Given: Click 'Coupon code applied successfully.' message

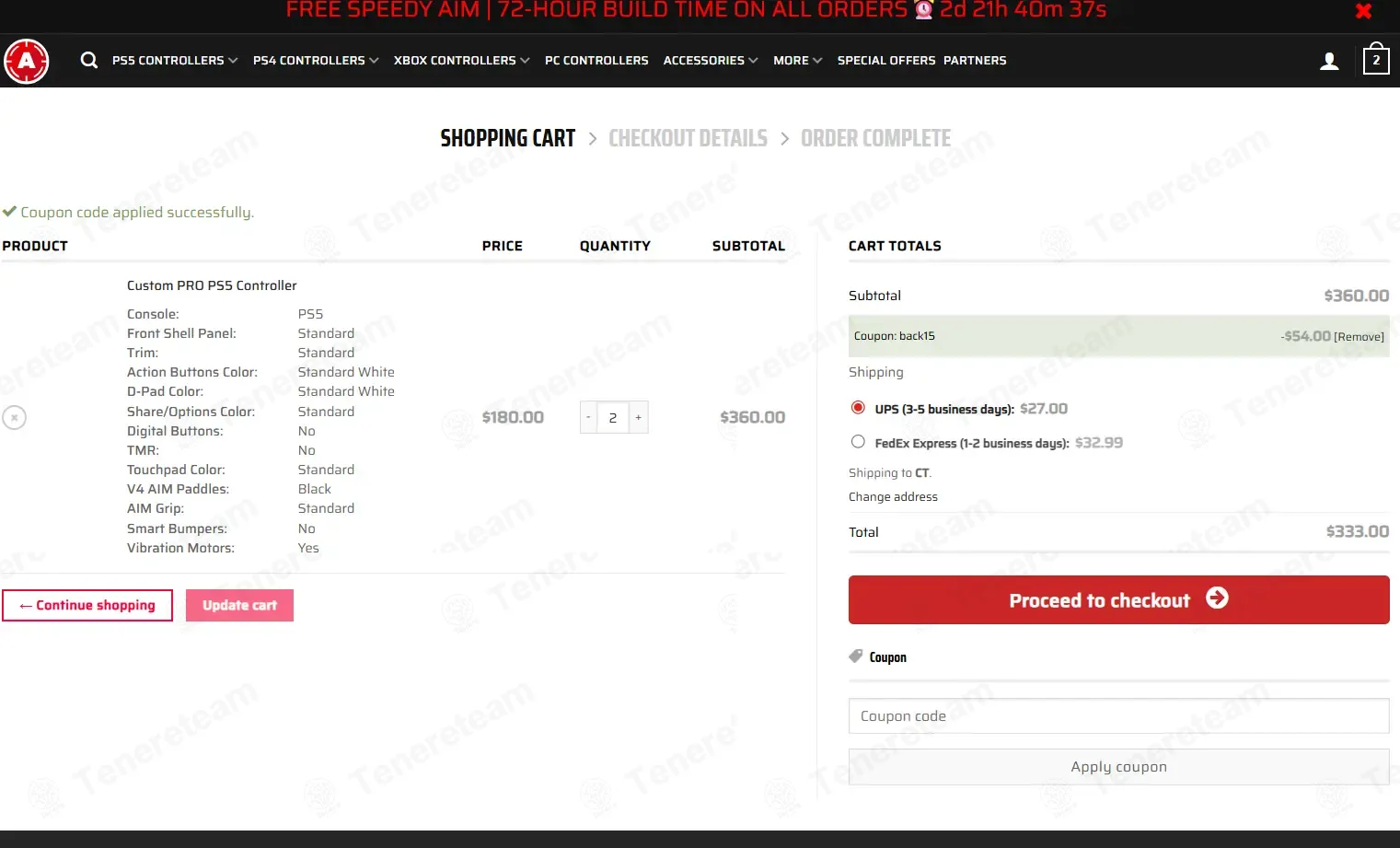Looking at the screenshot, I should [x=137, y=212].
